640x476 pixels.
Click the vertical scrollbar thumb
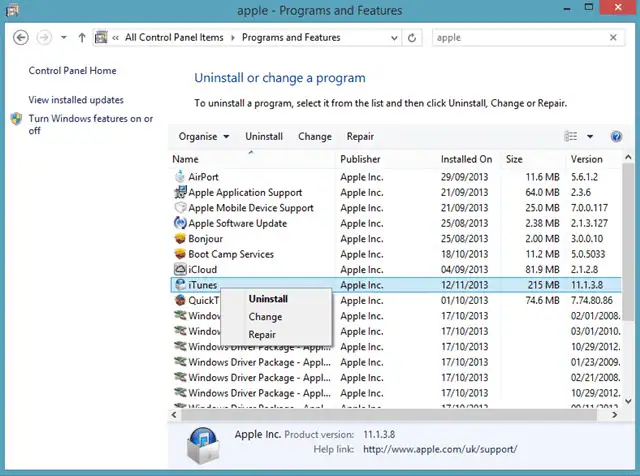tap(628, 242)
